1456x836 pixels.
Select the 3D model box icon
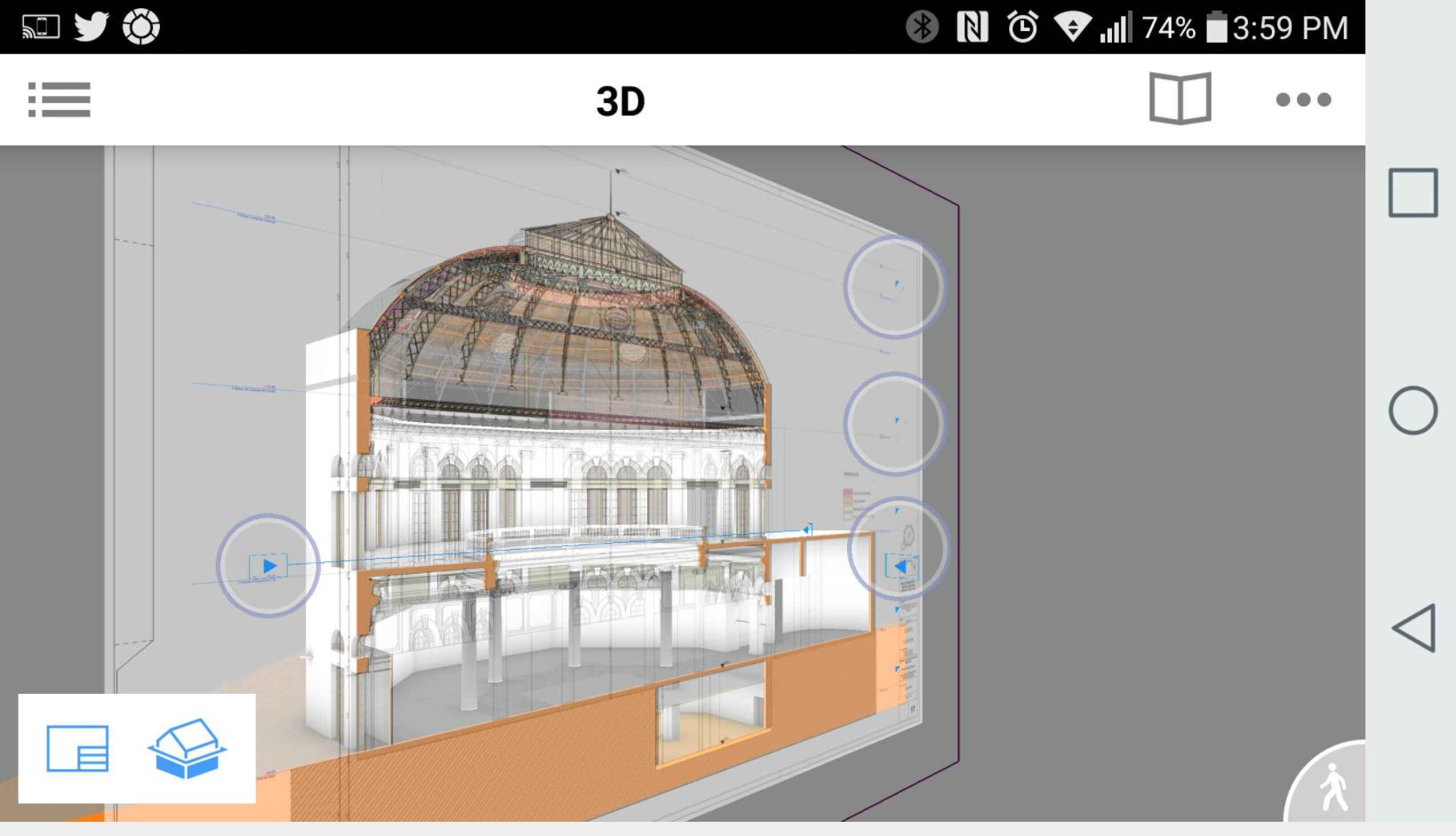click(x=187, y=749)
